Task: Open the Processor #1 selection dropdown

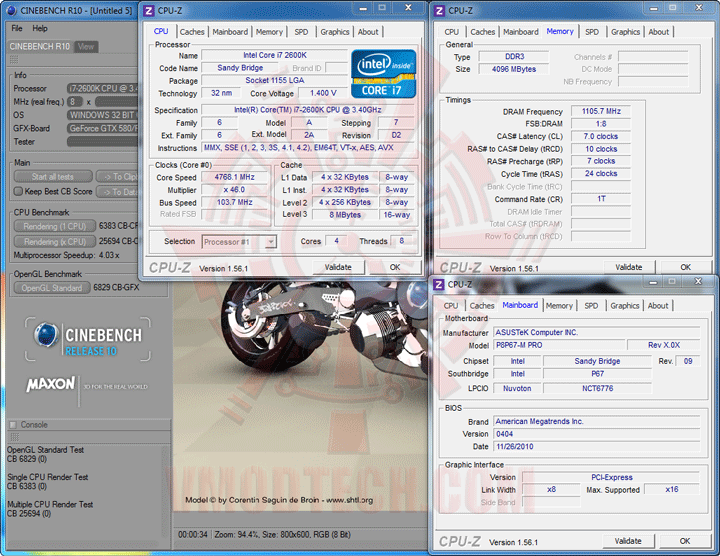Action: coord(271,241)
